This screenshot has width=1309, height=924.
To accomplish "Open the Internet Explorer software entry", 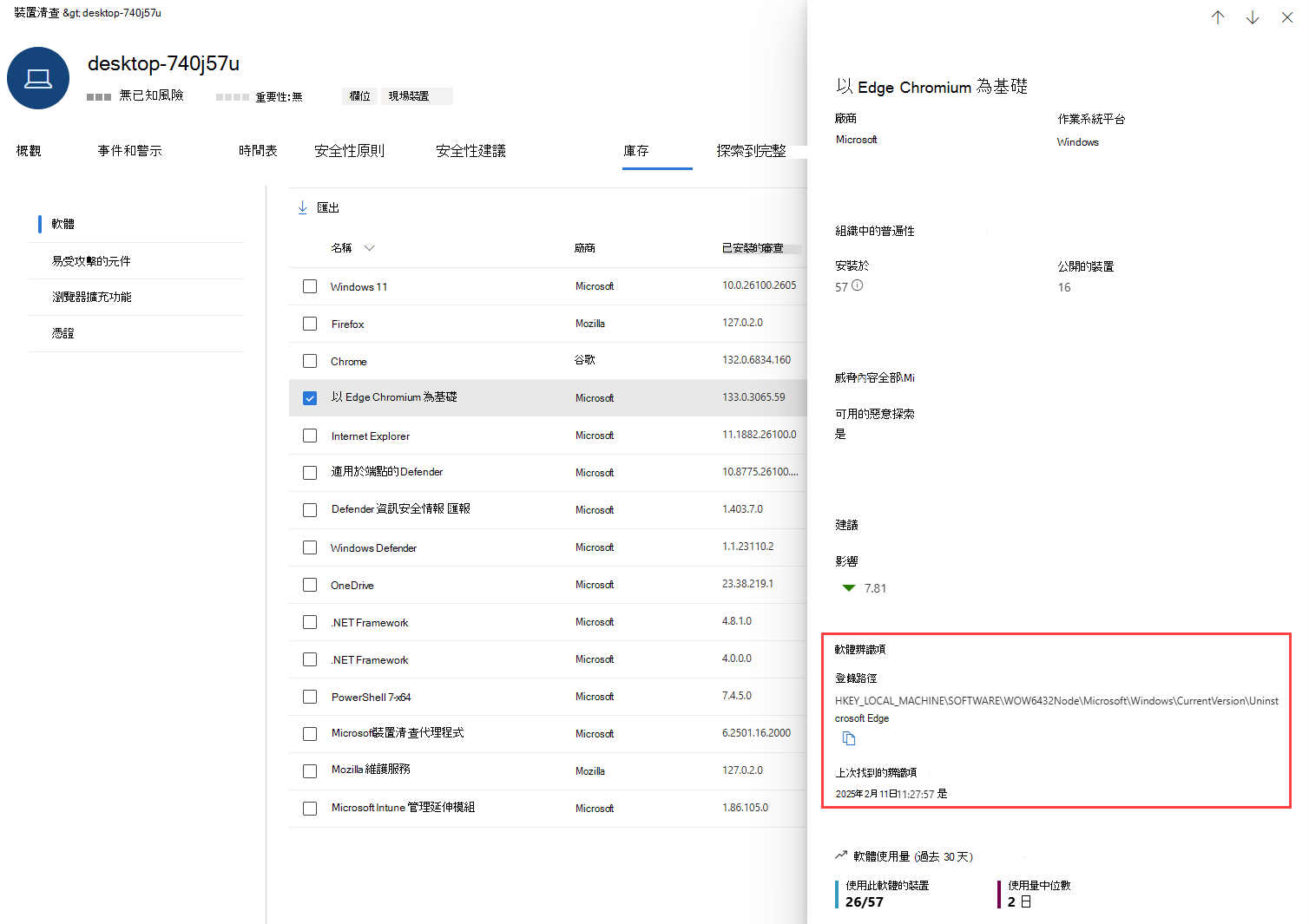I will tap(370, 436).
